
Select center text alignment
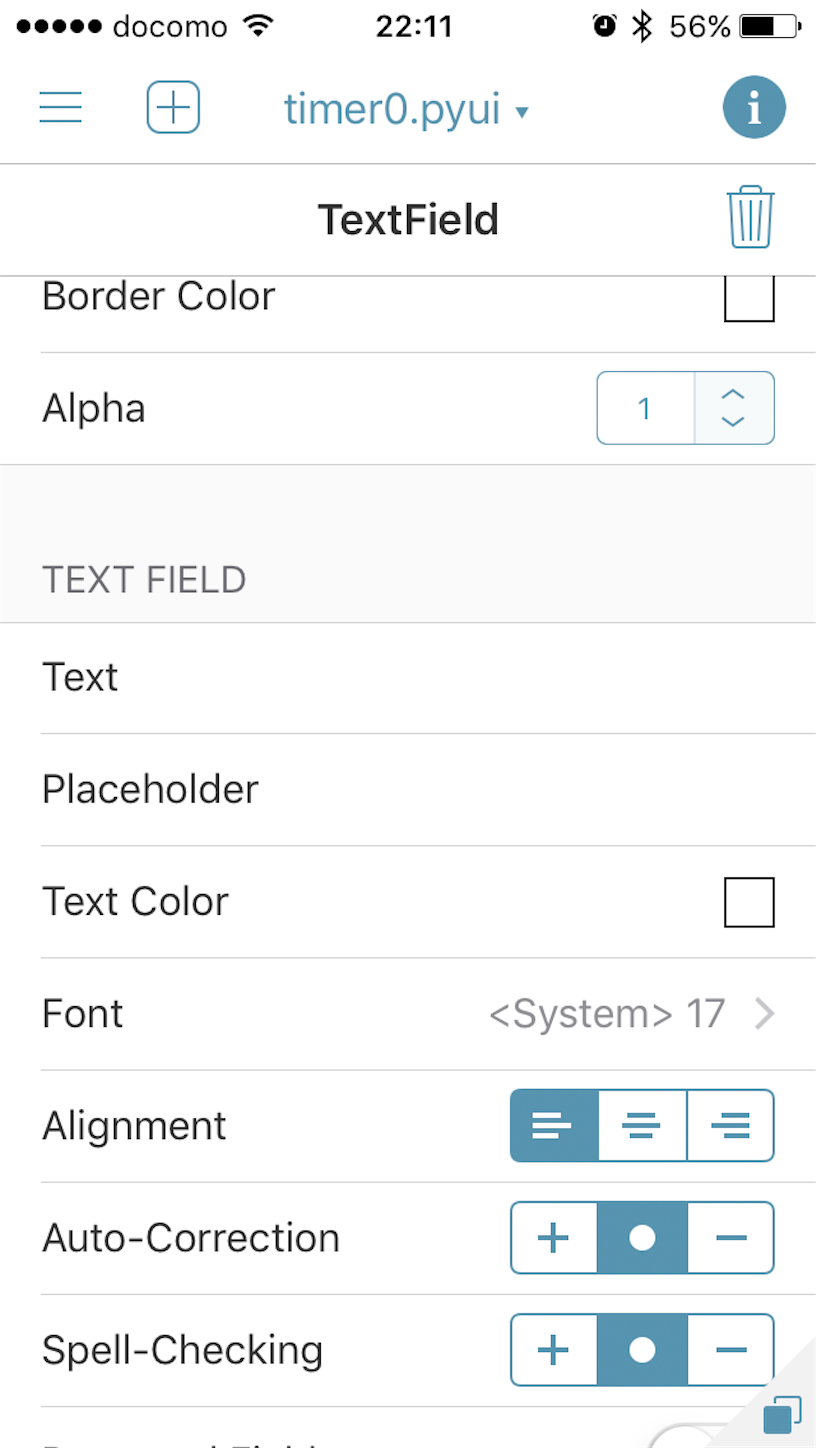coord(642,1126)
